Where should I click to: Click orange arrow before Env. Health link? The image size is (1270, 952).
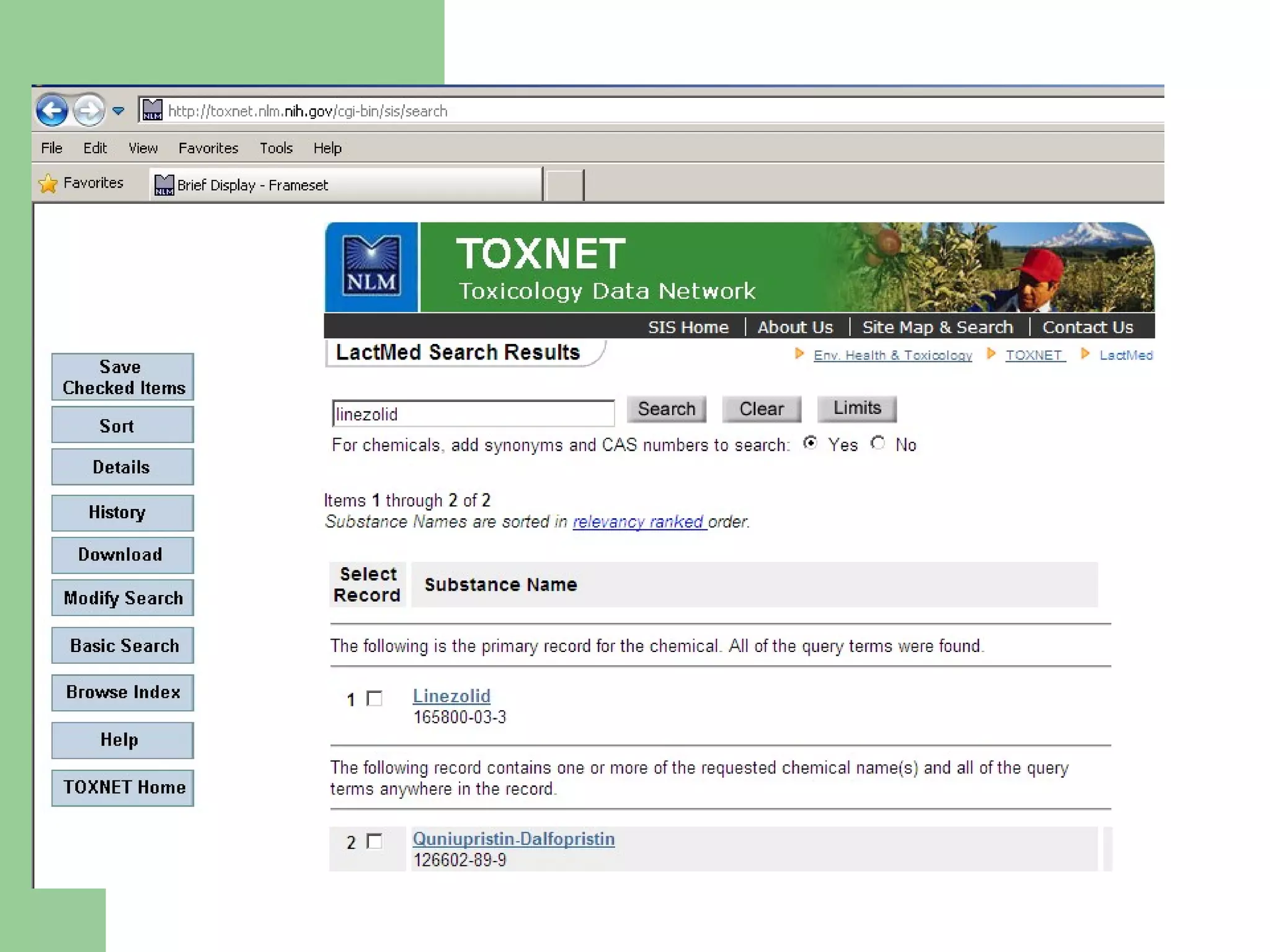pos(799,354)
